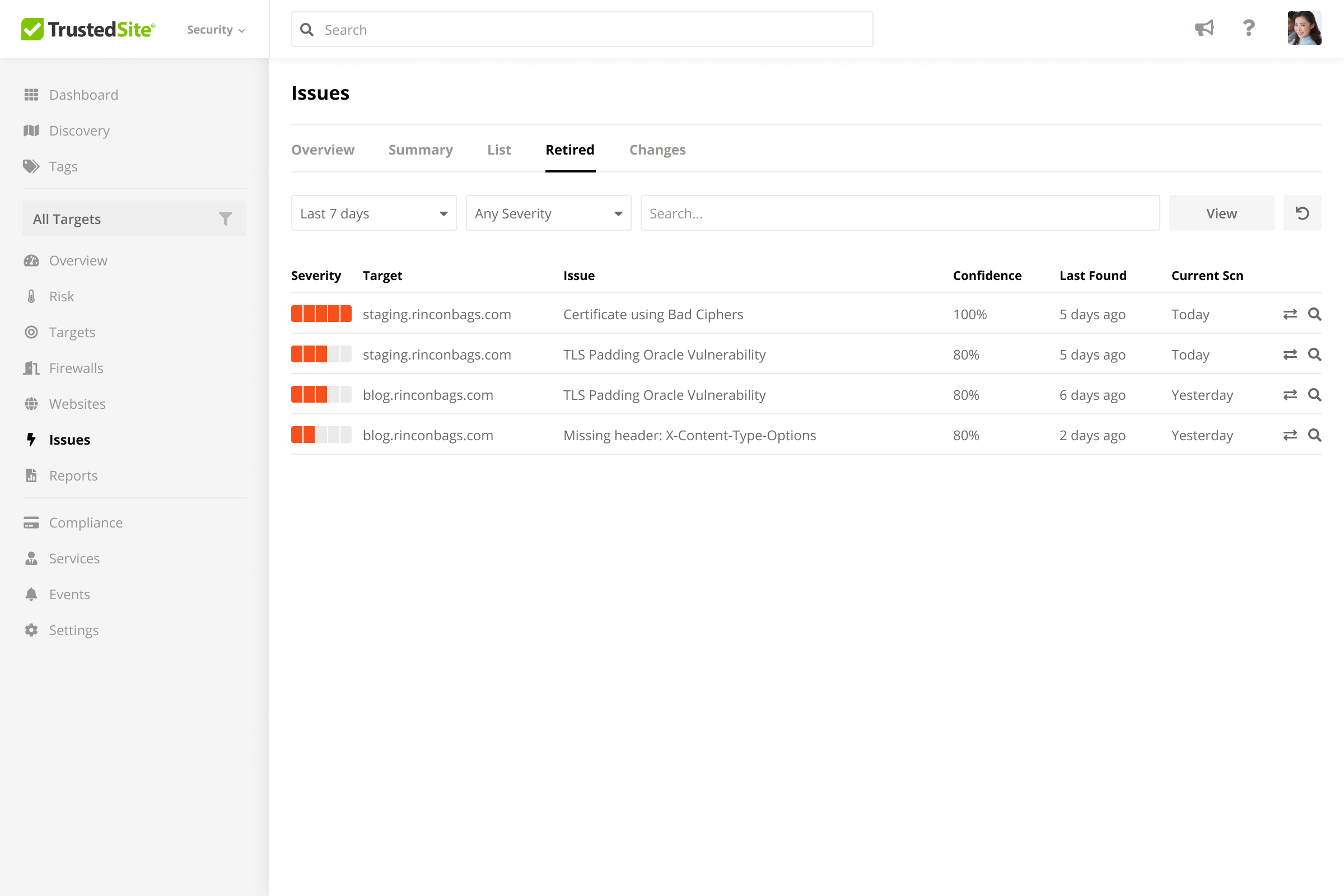Click the announcements megaphone icon

1204,28
